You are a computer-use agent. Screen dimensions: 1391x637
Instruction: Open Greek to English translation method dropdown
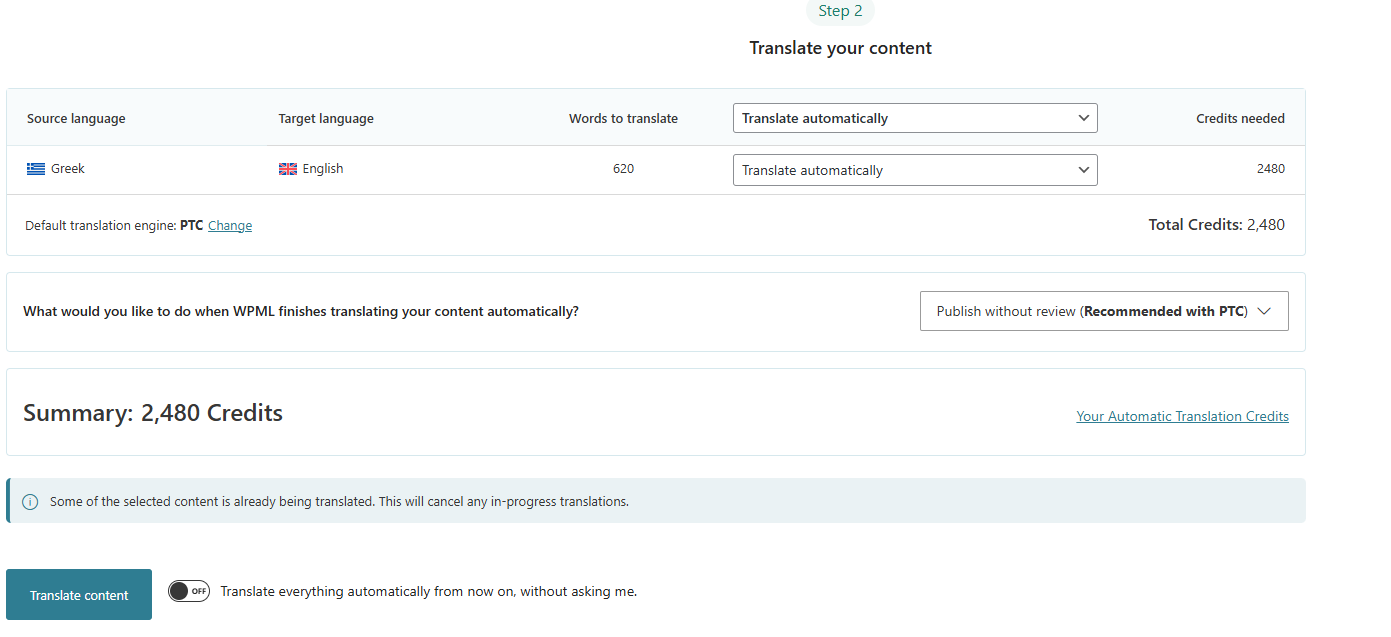tap(914, 170)
